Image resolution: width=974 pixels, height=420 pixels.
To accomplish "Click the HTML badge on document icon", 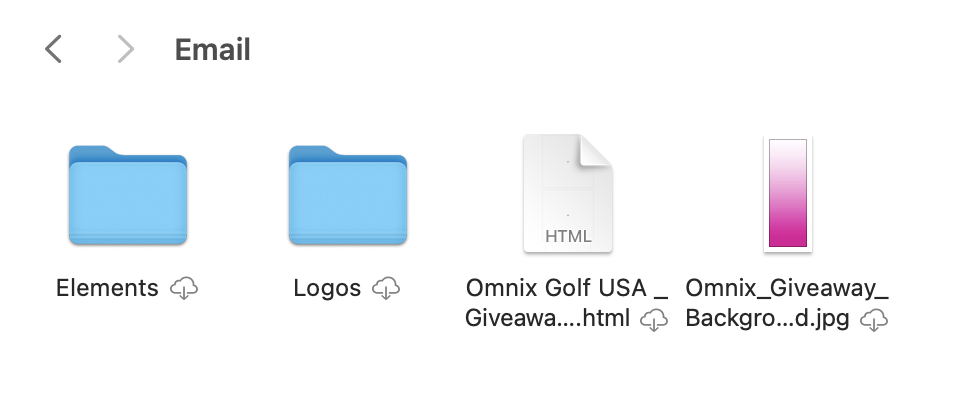I will [x=568, y=236].
